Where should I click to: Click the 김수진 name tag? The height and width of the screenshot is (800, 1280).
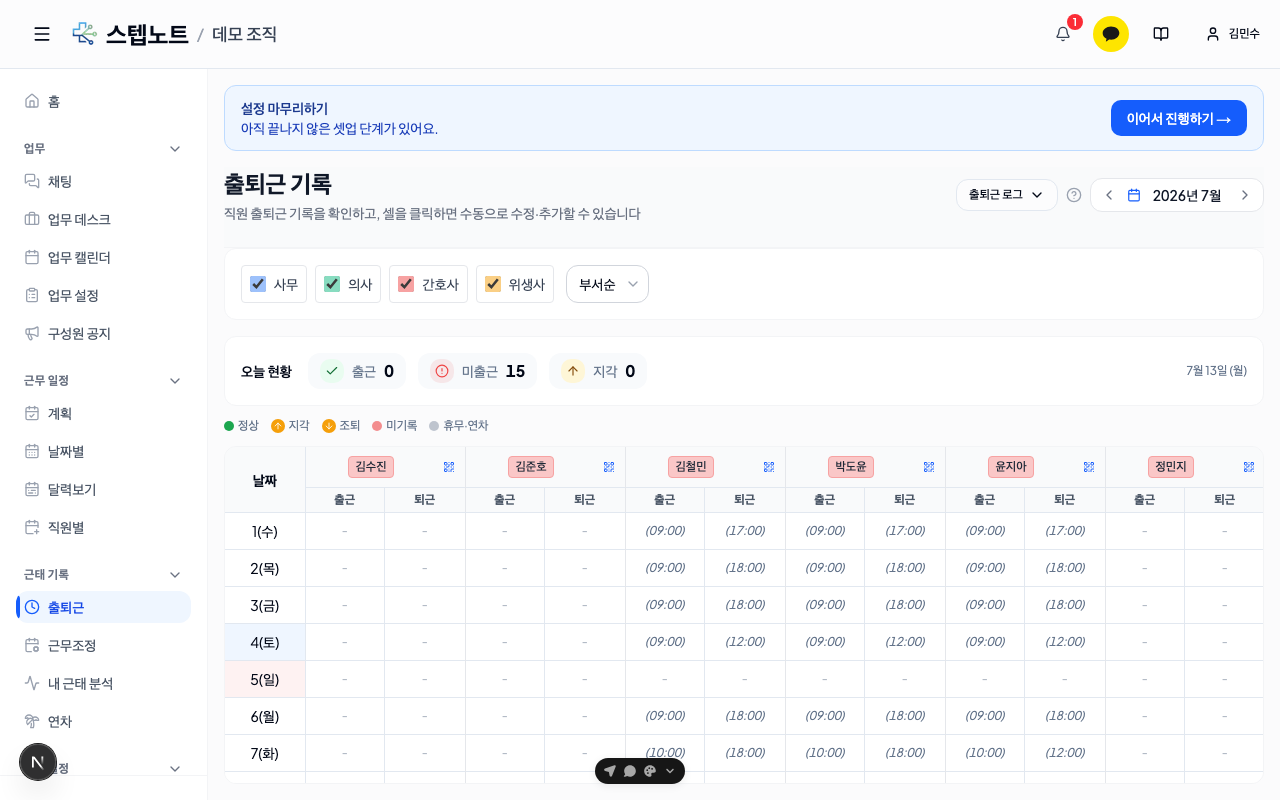371,467
